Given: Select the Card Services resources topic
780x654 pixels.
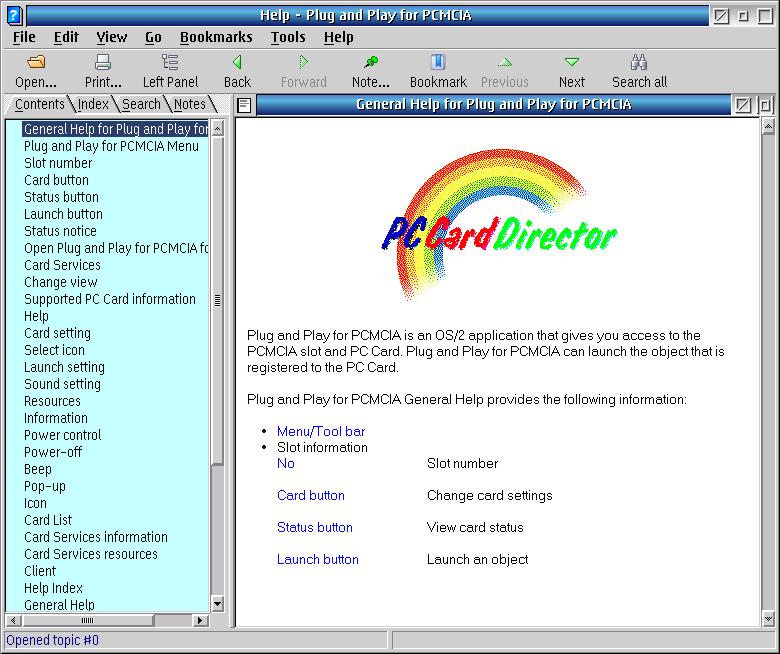Looking at the screenshot, I should point(91,554).
